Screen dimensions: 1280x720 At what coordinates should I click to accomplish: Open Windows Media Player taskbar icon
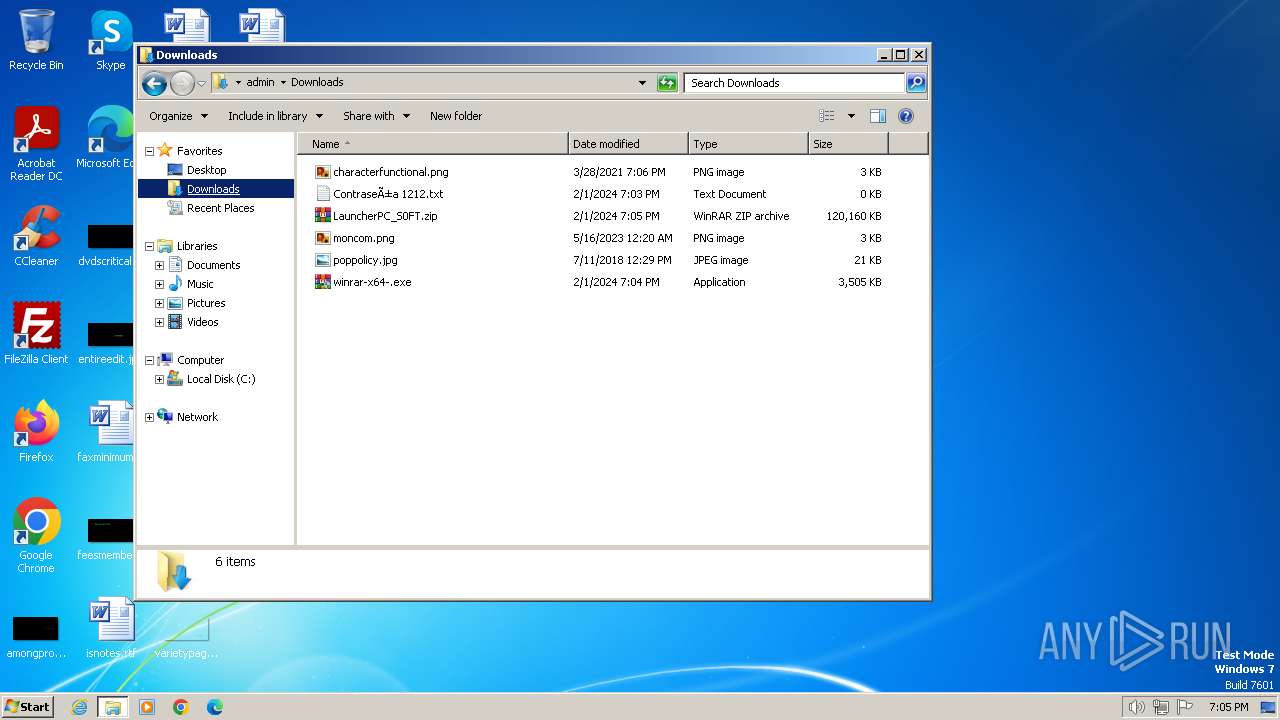click(147, 707)
